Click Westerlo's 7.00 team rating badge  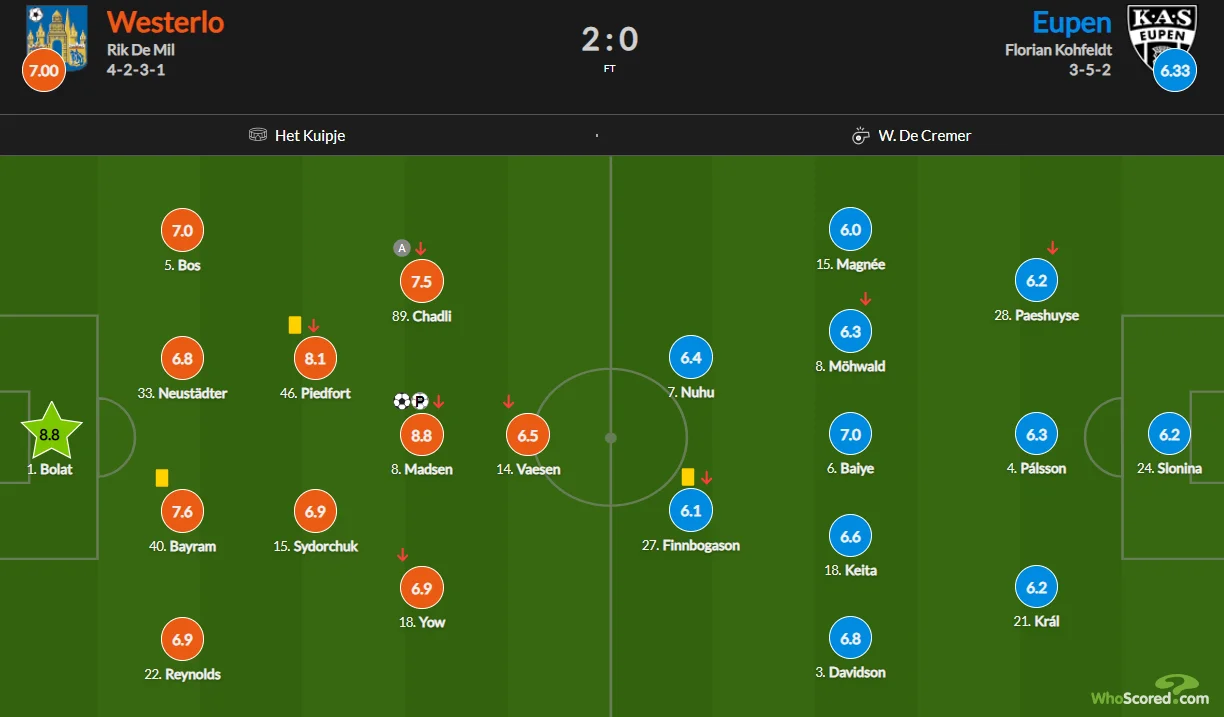point(44,71)
